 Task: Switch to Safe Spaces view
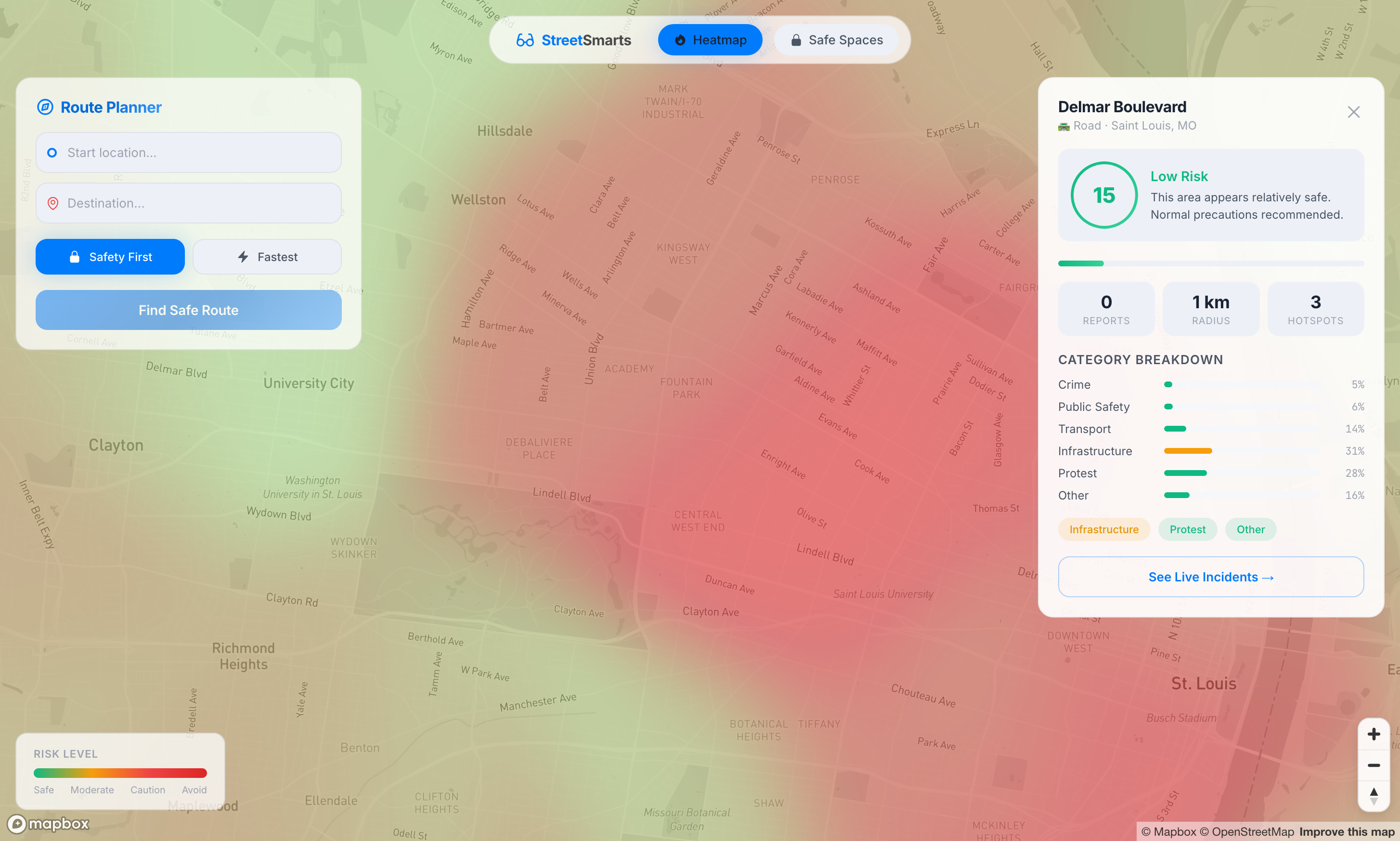(836, 40)
